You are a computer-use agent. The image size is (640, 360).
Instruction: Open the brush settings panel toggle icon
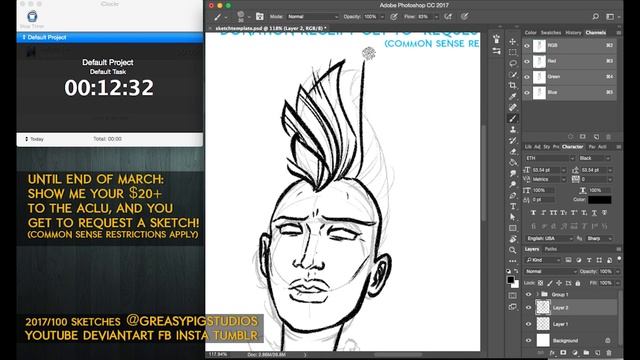[x=260, y=17]
